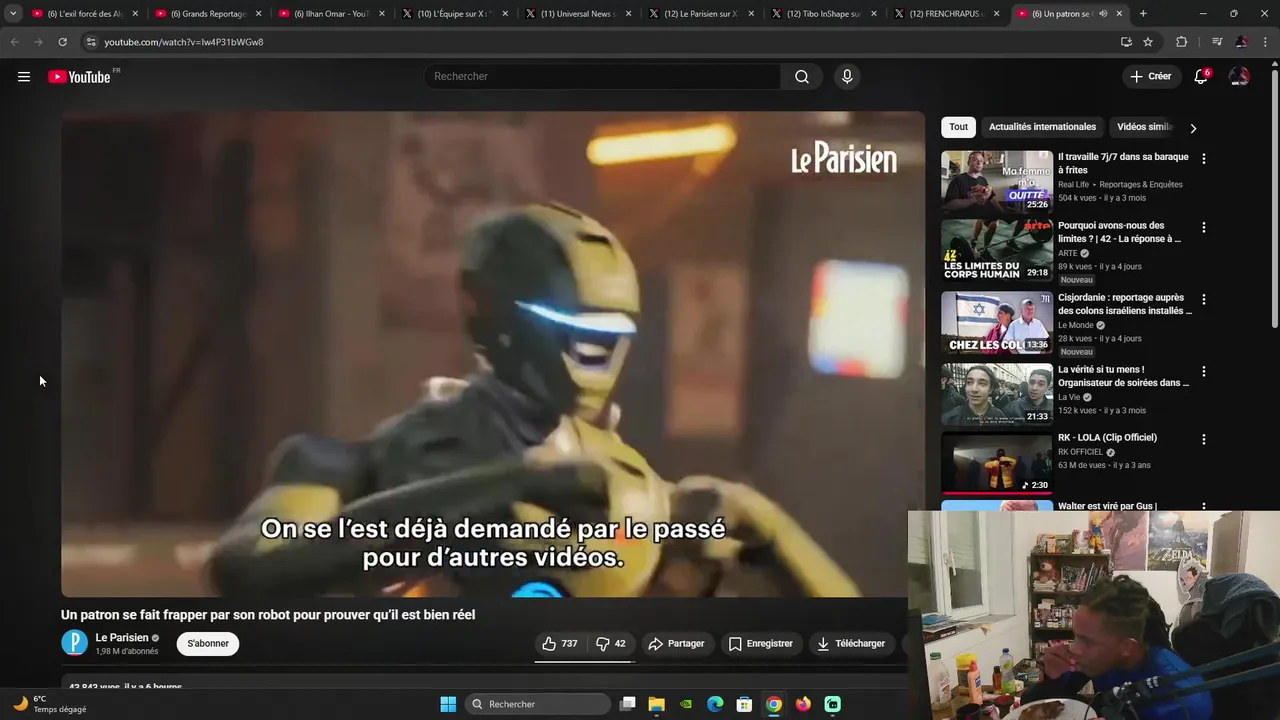Screen dimensions: 1280x720
Task: Open the YouTube hamburger guide menu
Action: pyautogui.click(x=24, y=77)
